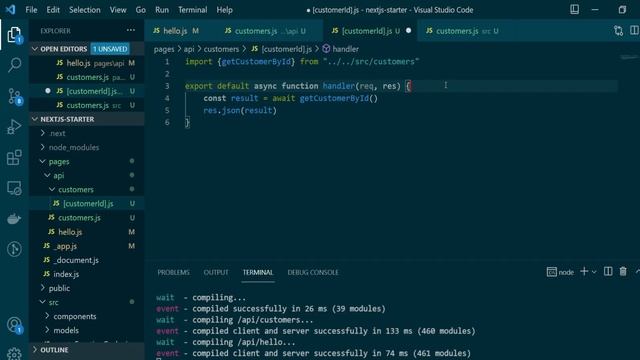
Task: Collapse the src folder
Action: (x=53, y=302)
